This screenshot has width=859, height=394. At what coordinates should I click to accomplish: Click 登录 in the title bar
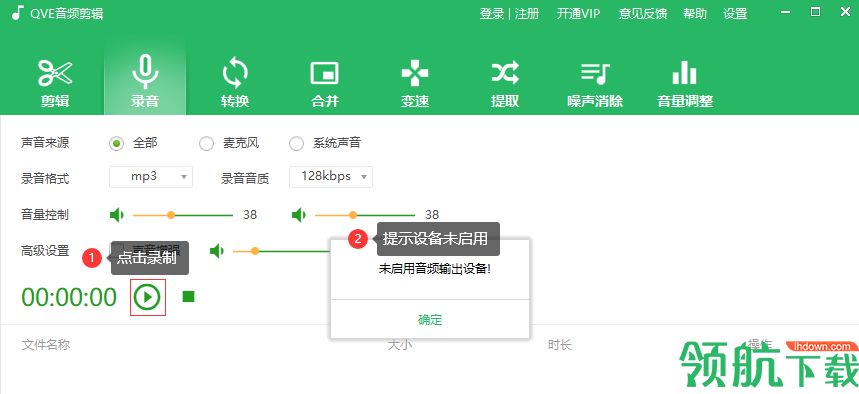[491, 14]
